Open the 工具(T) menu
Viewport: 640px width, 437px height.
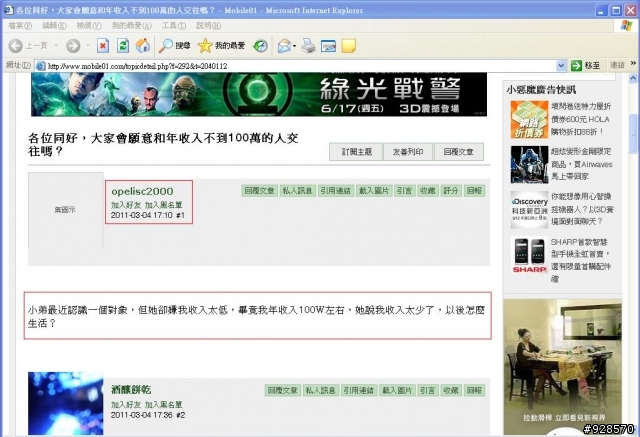coord(174,26)
